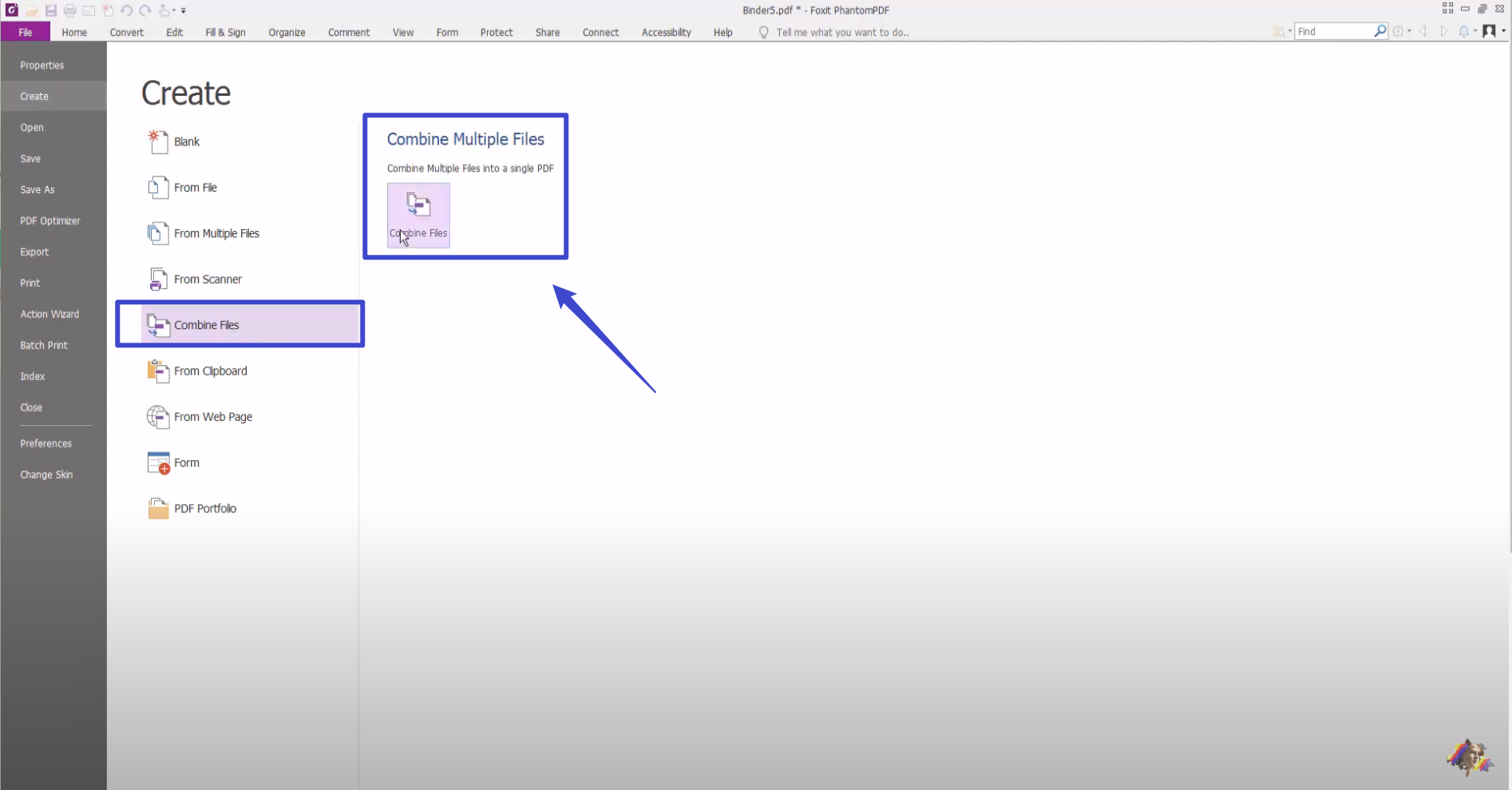Click the Print icon in quick access toolbar

pyautogui.click(x=69, y=10)
